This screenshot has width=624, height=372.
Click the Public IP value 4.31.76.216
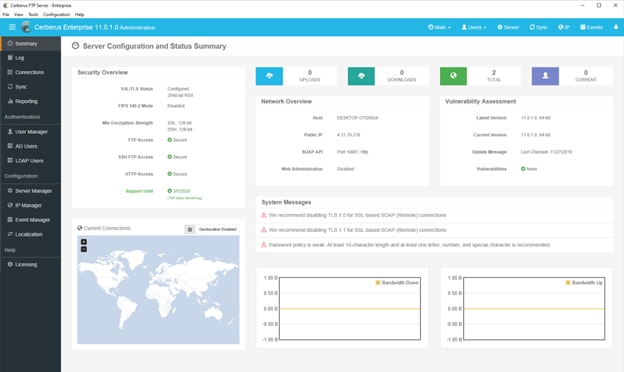(348, 135)
